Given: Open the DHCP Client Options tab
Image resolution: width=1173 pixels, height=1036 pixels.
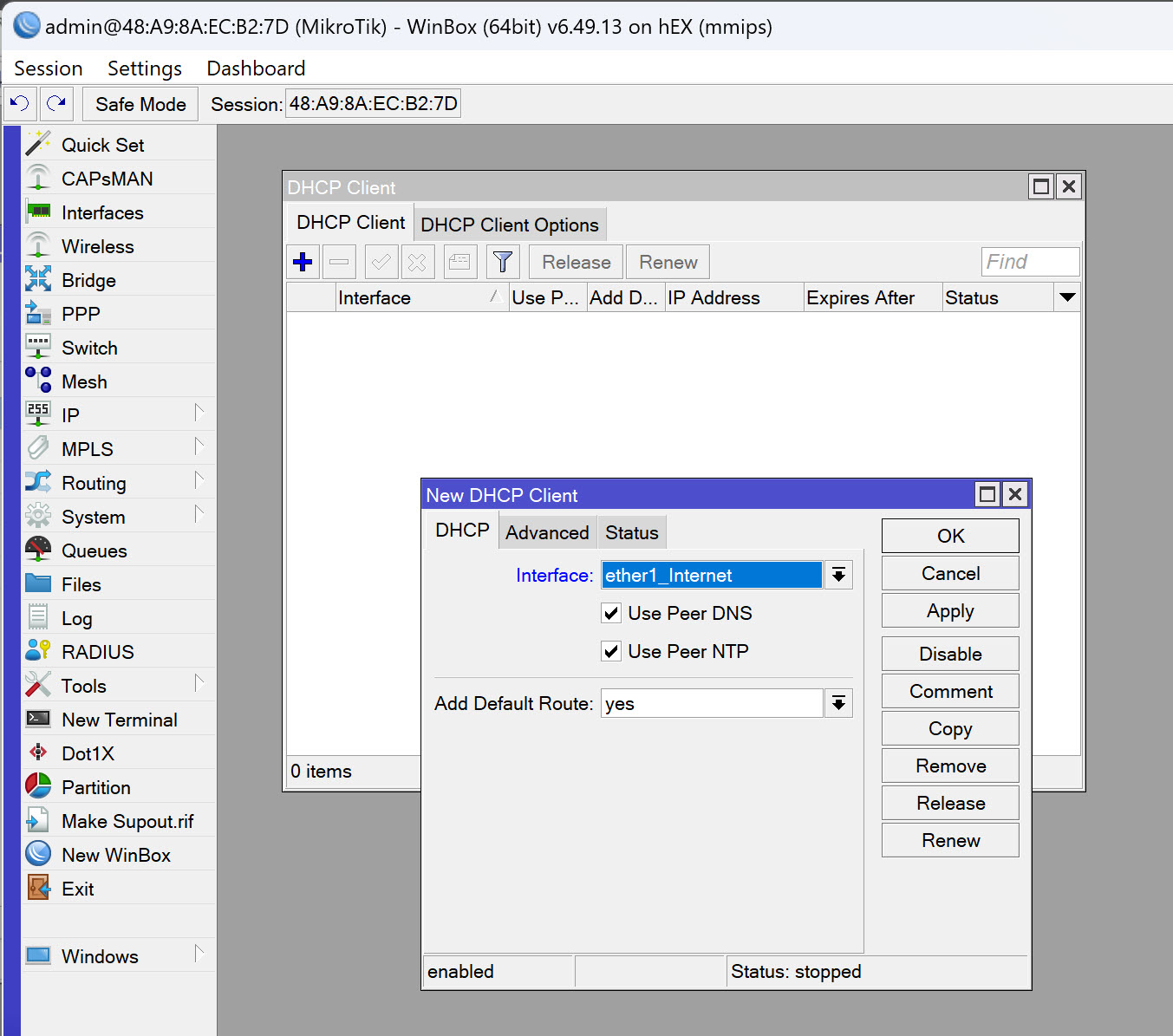Looking at the screenshot, I should [x=510, y=224].
